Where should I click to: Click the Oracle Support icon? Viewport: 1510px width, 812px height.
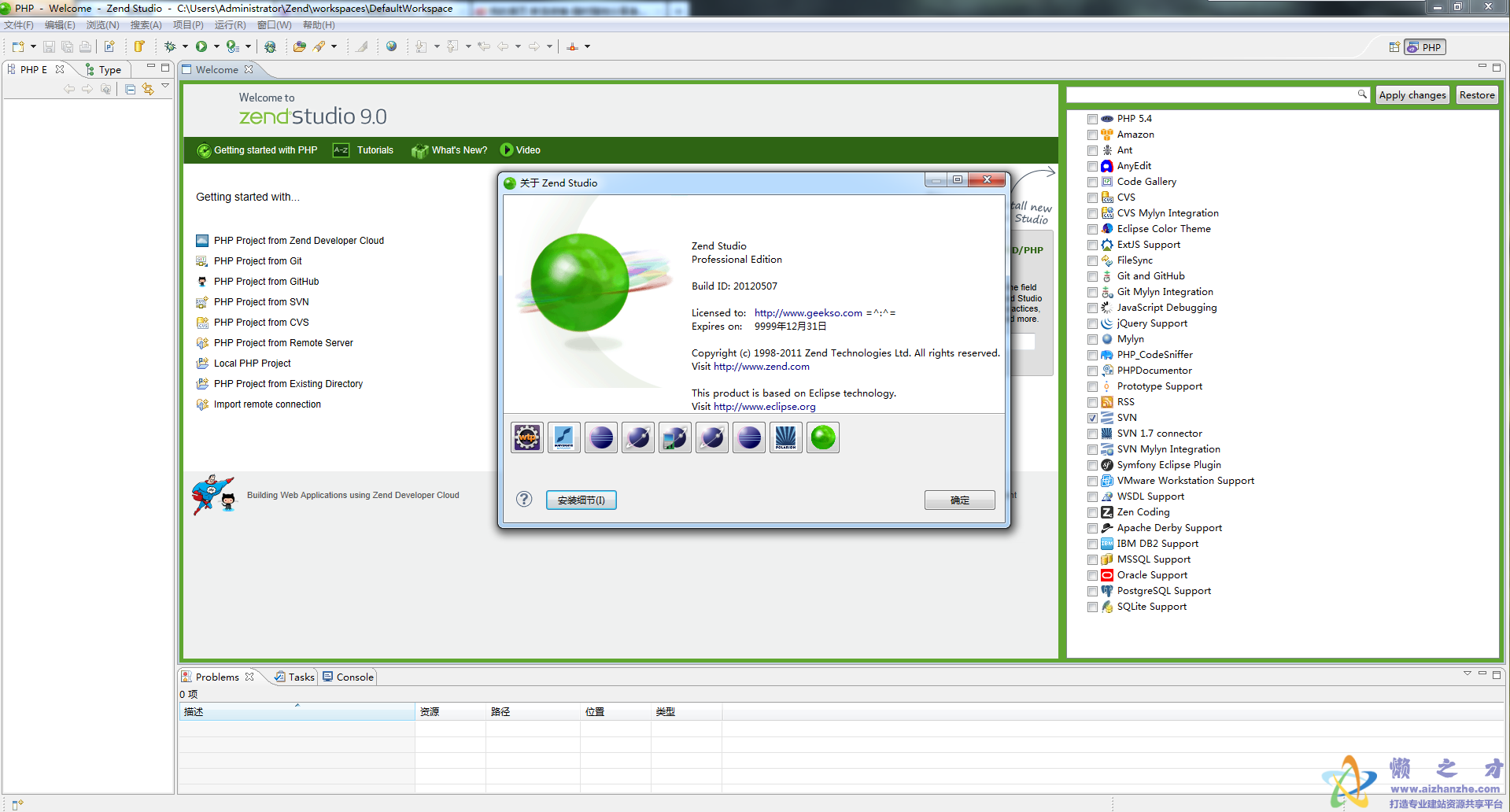tap(1107, 575)
